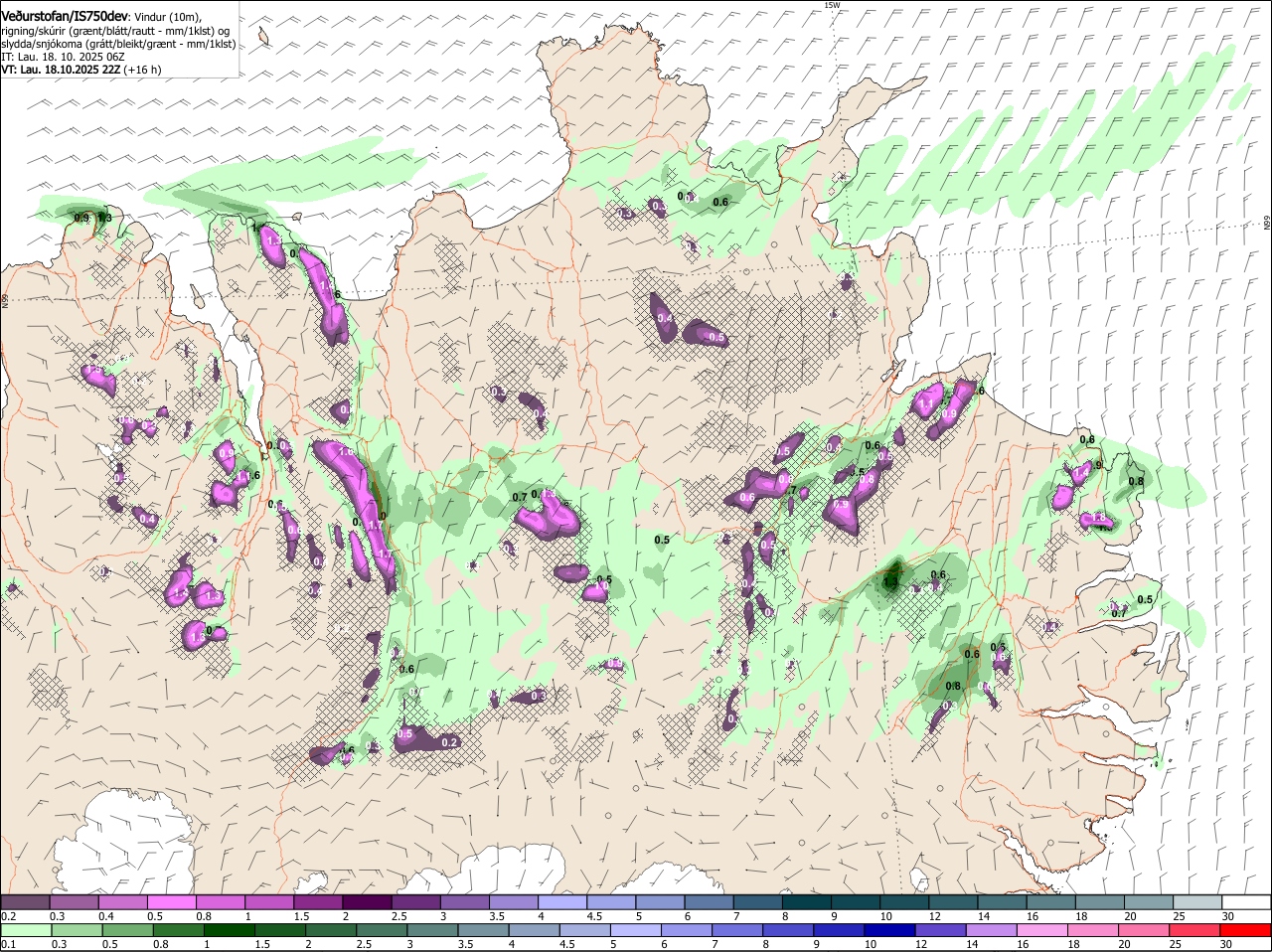The image size is (1272, 952).
Task: Select snow legend swatch between 0.5 and 0.8
Action: [x=172, y=901]
